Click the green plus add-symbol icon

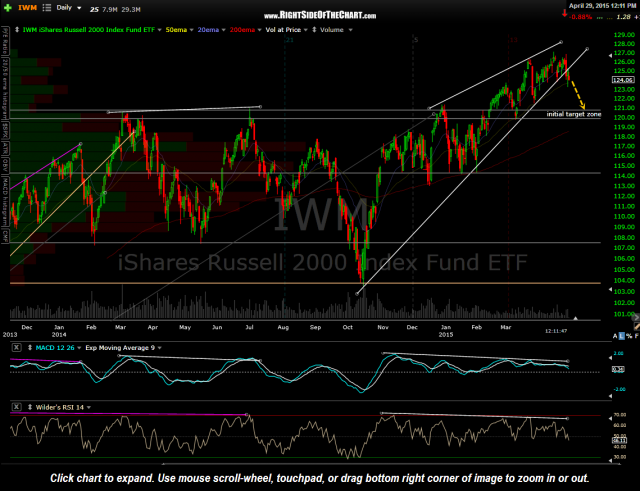click(x=7, y=8)
